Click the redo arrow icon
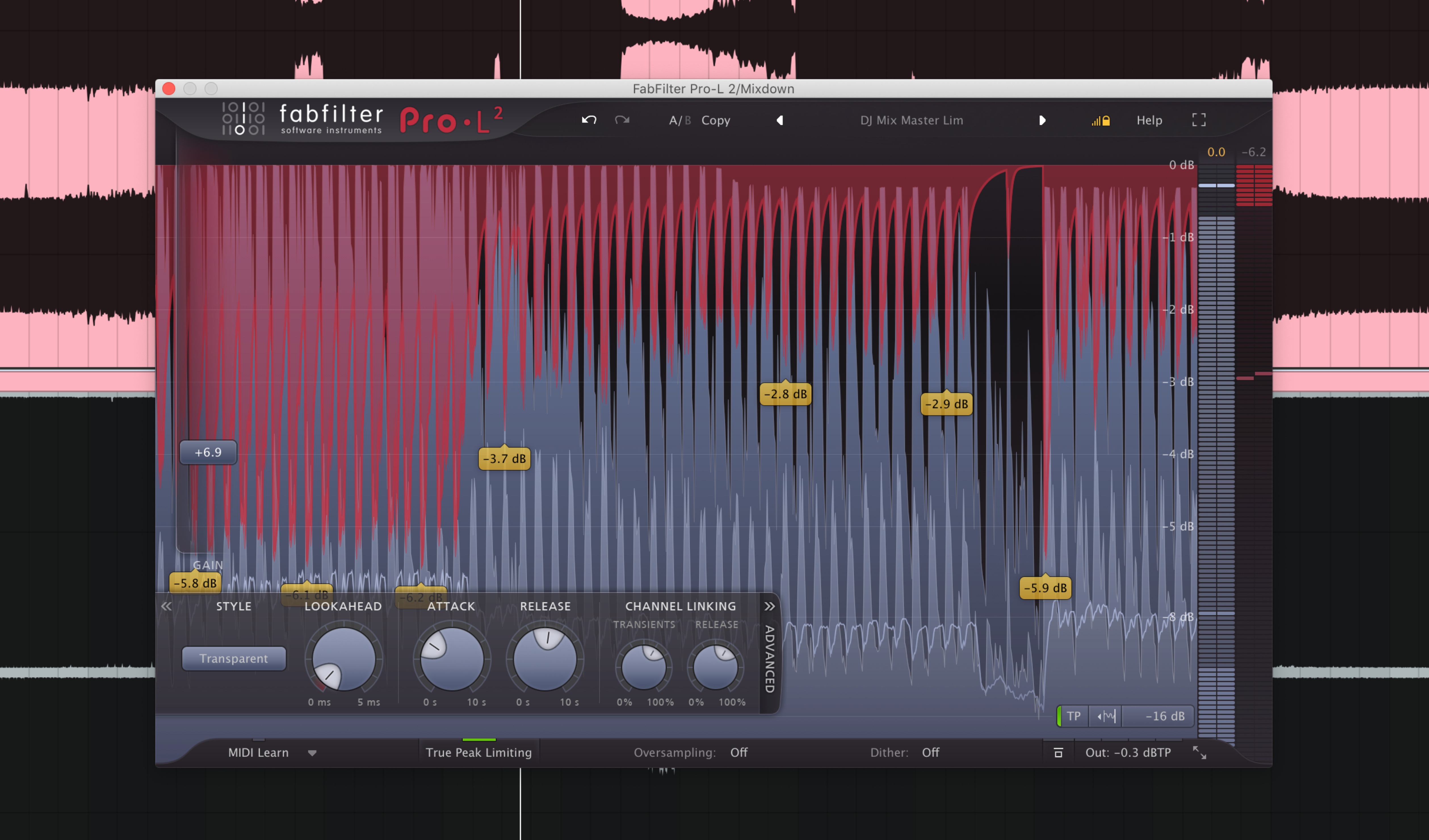This screenshot has width=1429, height=840. click(622, 120)
